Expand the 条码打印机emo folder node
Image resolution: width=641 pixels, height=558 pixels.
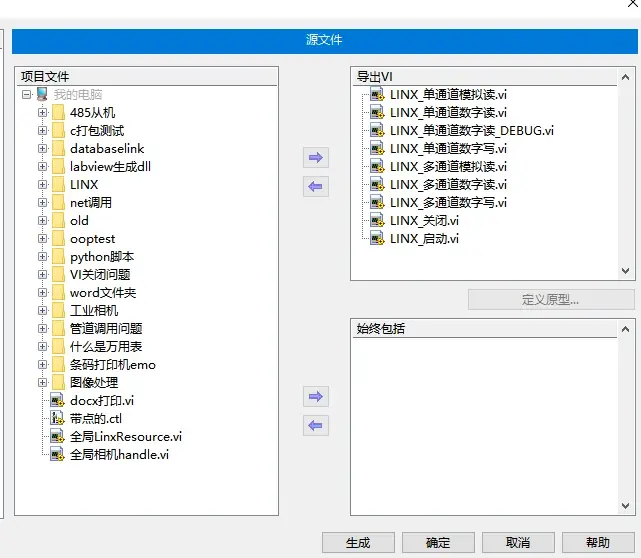(x=43, y=364)
